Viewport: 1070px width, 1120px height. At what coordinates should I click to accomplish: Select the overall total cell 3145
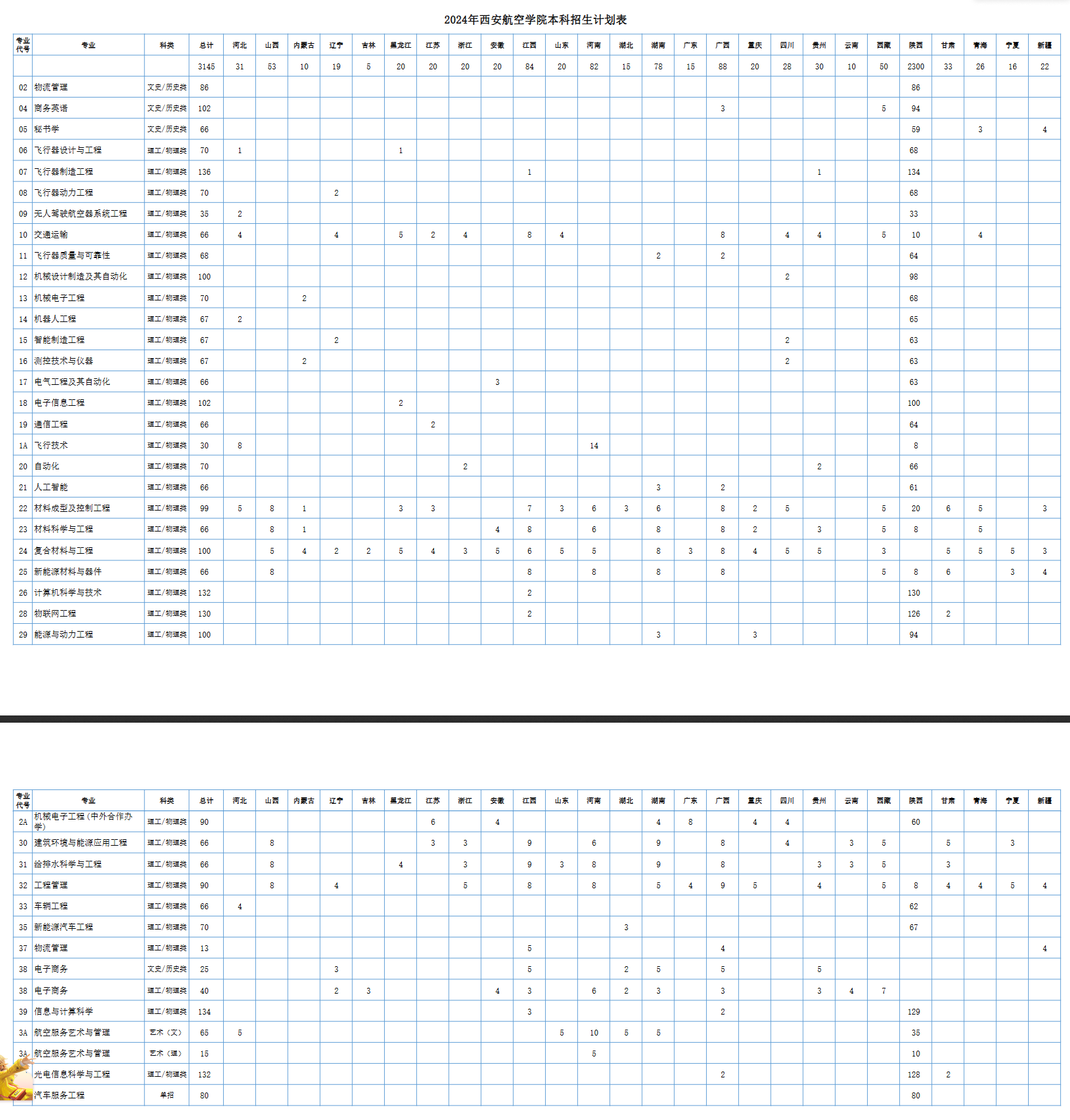click(x=206, y=67)
